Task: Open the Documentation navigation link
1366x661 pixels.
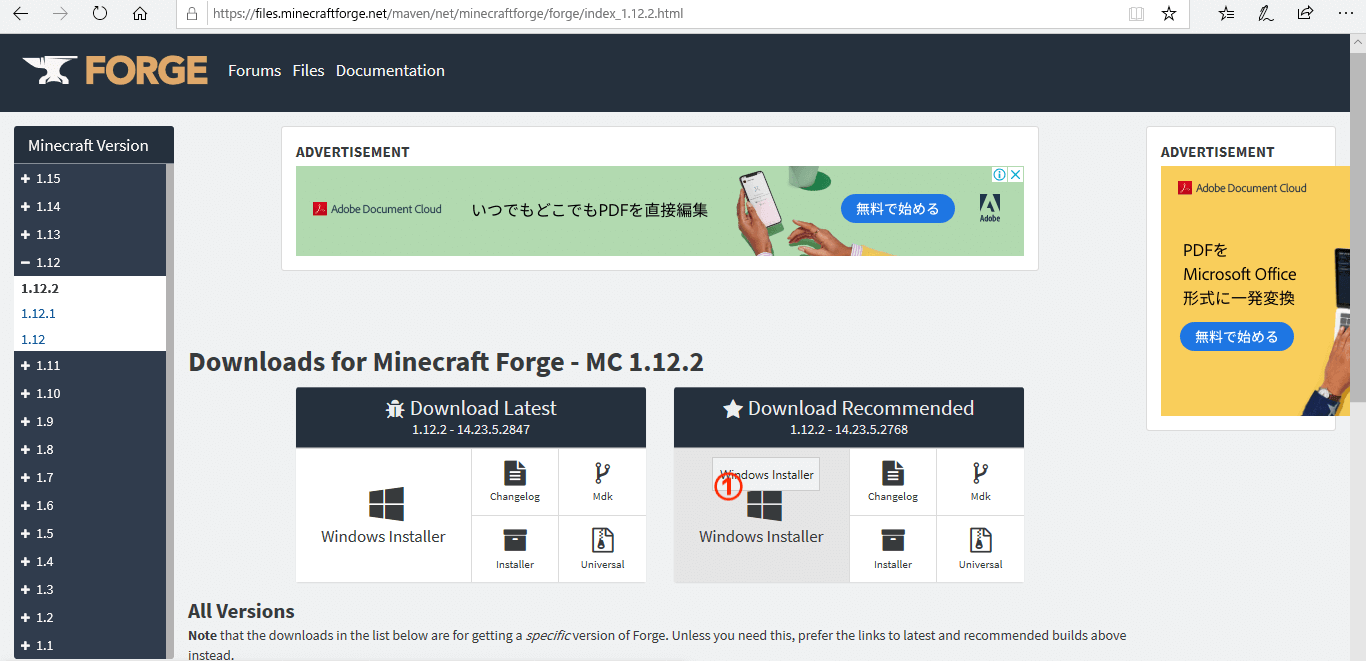Action: 390,70
